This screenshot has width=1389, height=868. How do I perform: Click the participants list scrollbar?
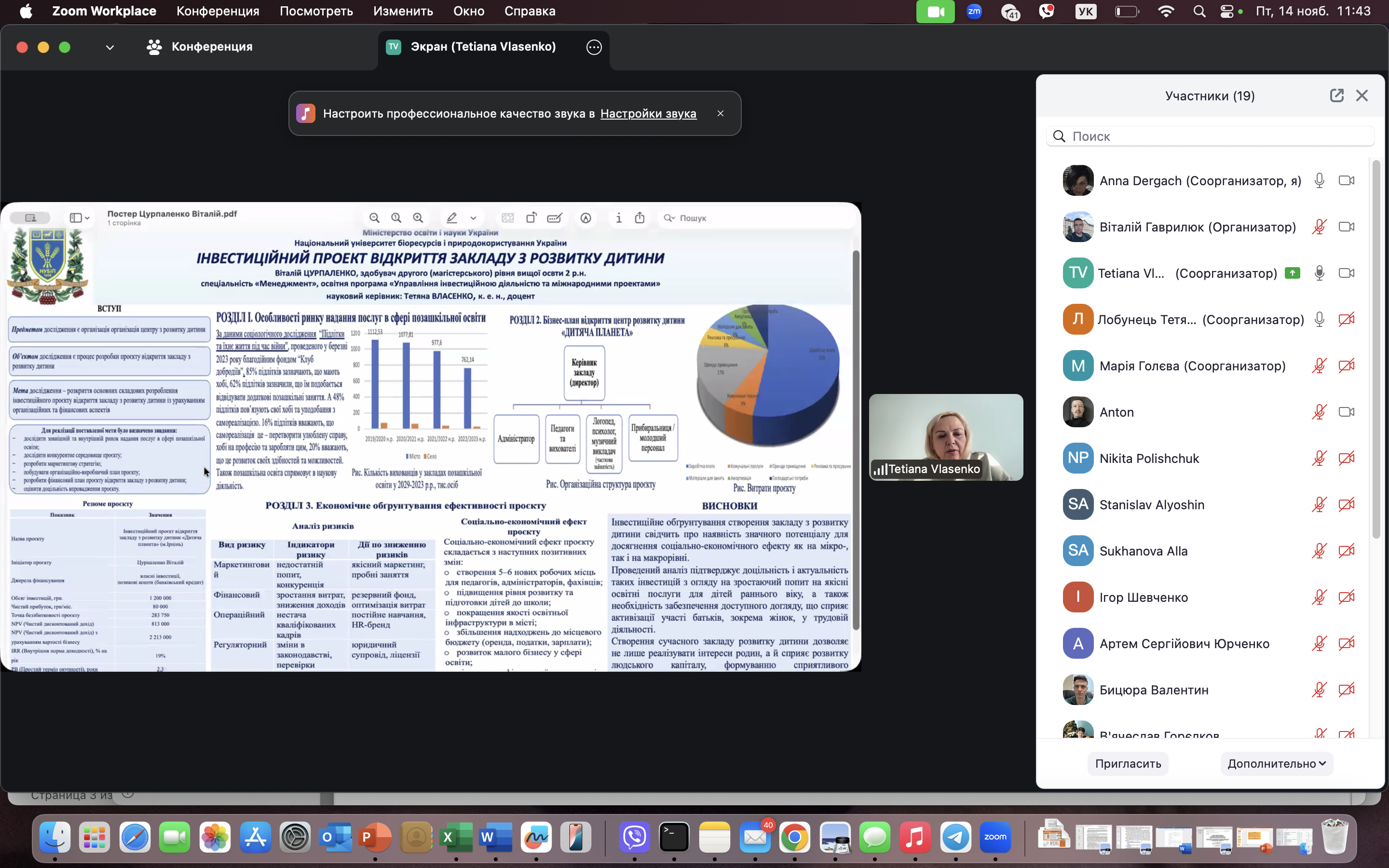point(1376,350)
